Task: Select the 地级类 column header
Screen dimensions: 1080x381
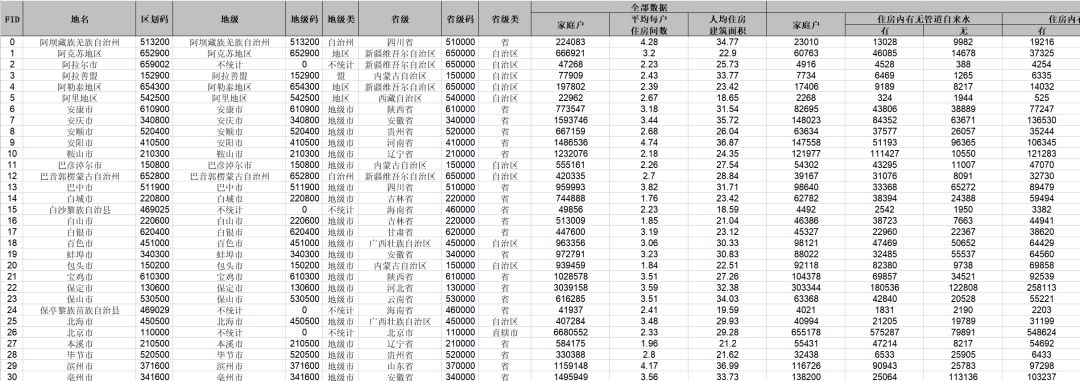Action: coord(340,20)
